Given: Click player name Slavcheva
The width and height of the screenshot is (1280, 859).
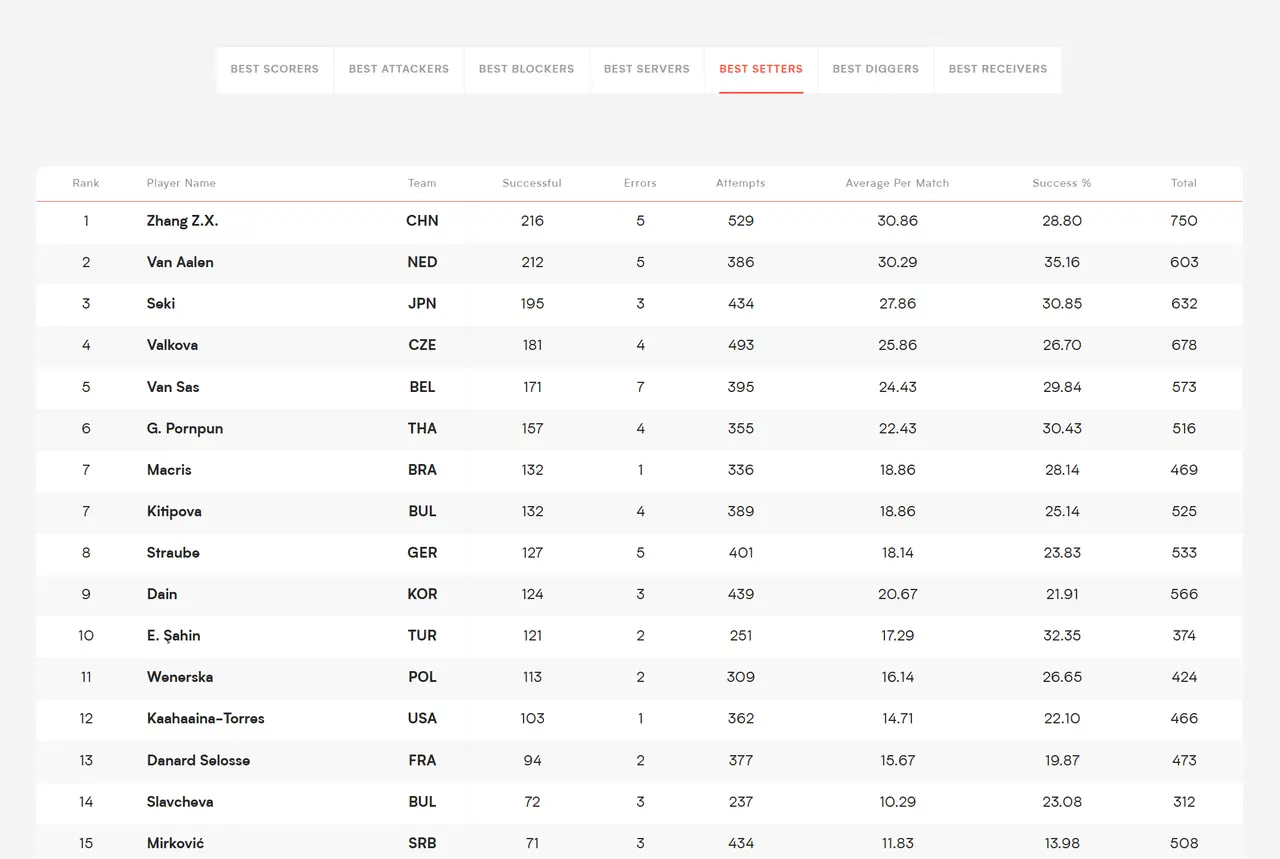Looking at the screenshot, I should [180, 802].
